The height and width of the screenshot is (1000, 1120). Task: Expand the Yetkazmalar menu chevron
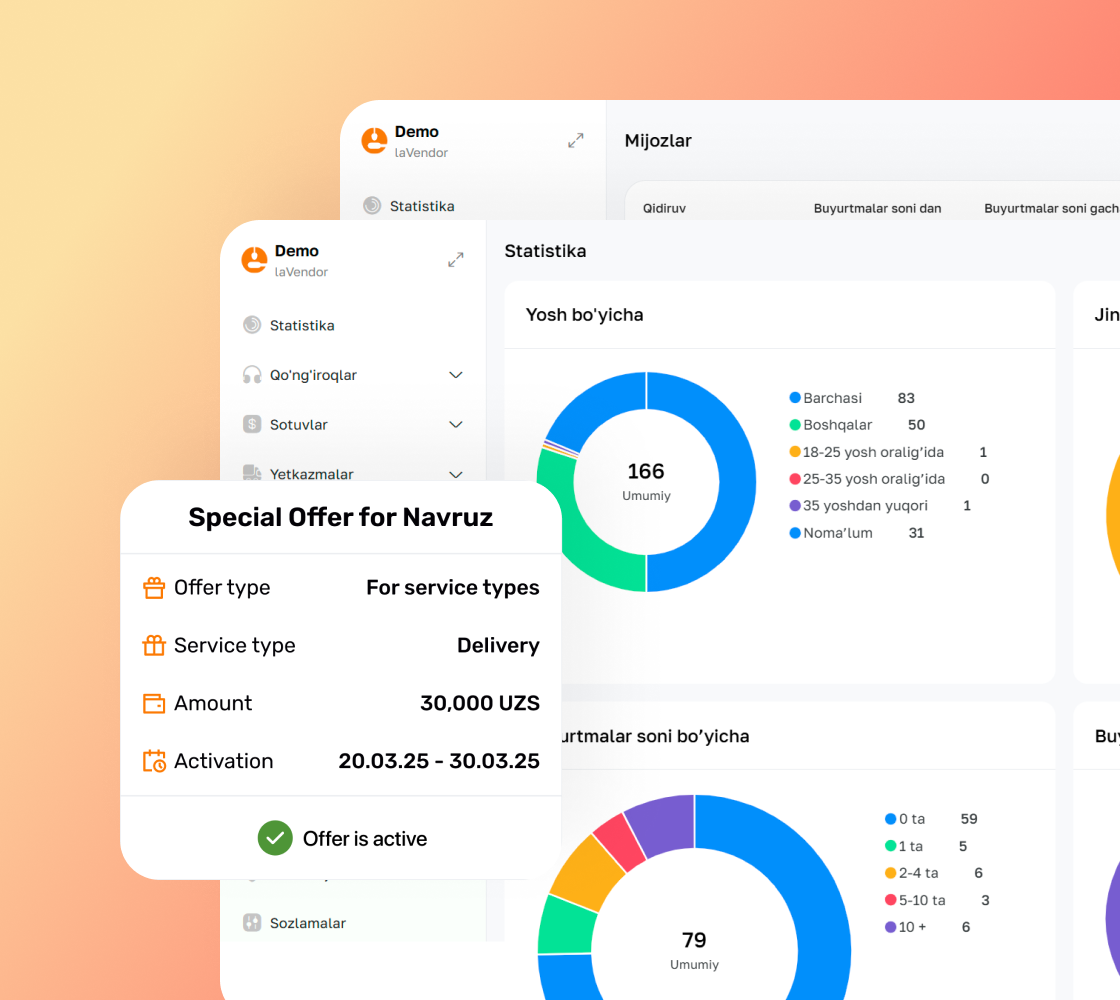click(x=456, y=474)
